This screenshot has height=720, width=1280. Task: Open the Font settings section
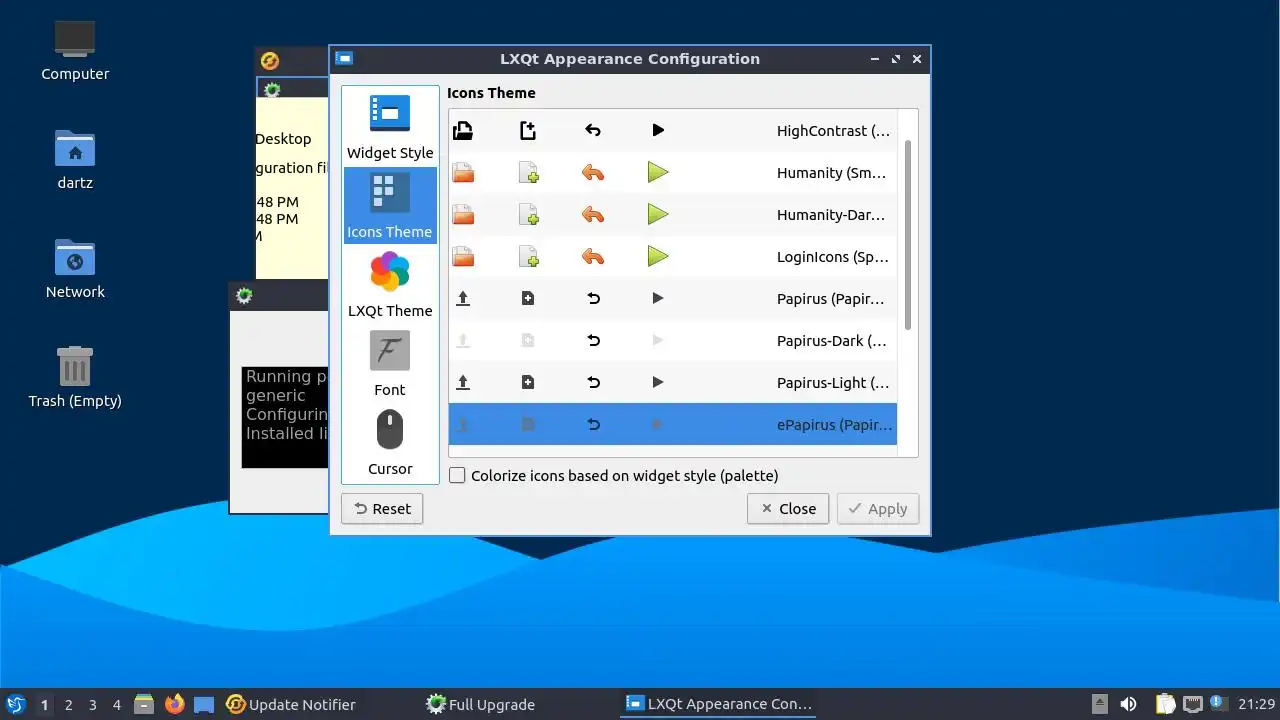tap(390, 364)
